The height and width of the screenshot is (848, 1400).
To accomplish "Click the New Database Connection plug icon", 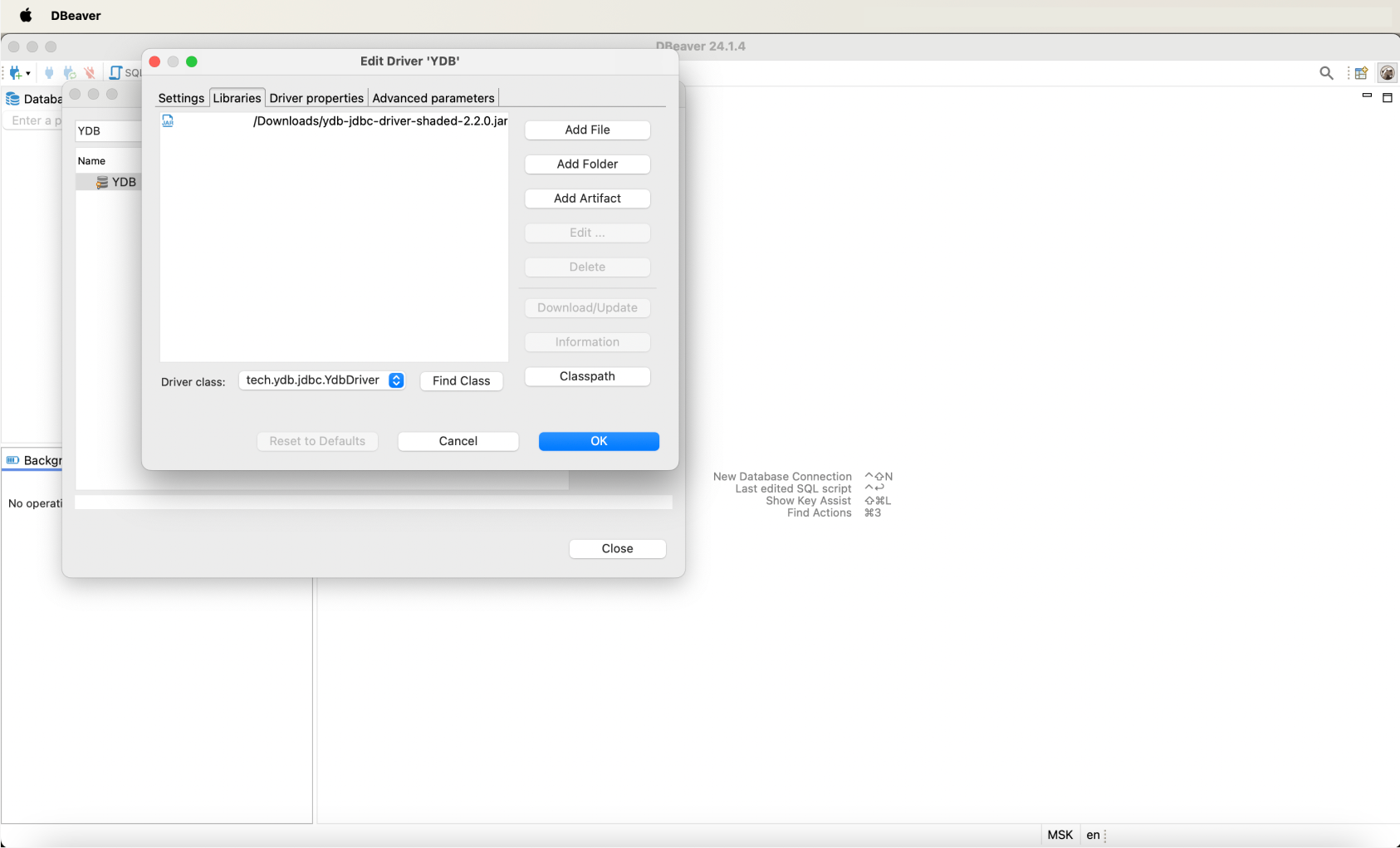I will click(15, 73).
